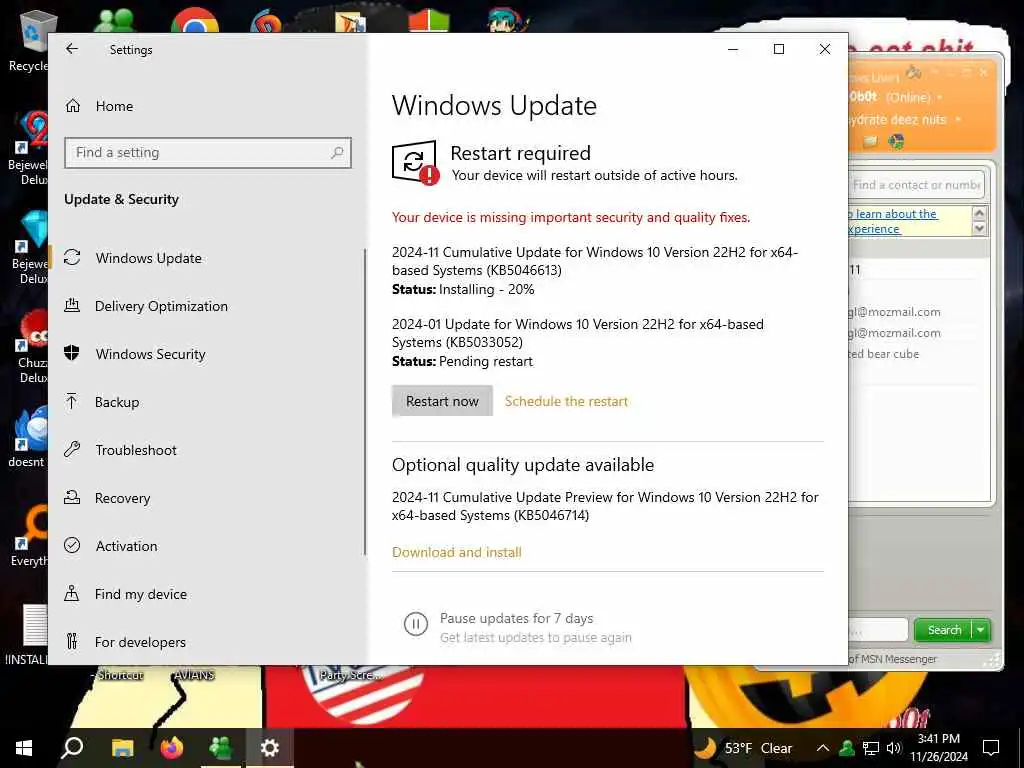Screen dimensions: 1024x768
Task: Click the network tray icon
Action: (871, 748)
